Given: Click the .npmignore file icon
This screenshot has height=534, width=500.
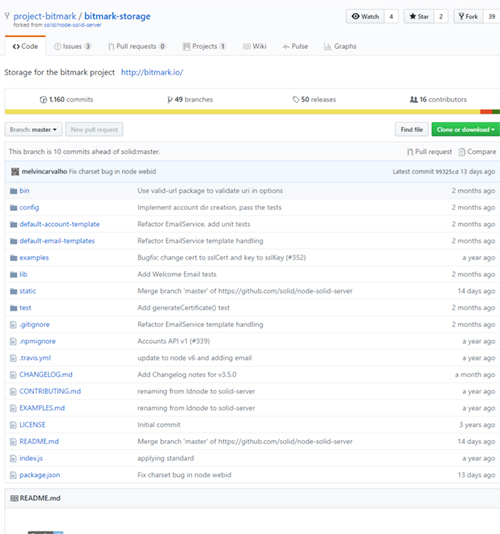Looking at the screenshot, I should point(13,341).
